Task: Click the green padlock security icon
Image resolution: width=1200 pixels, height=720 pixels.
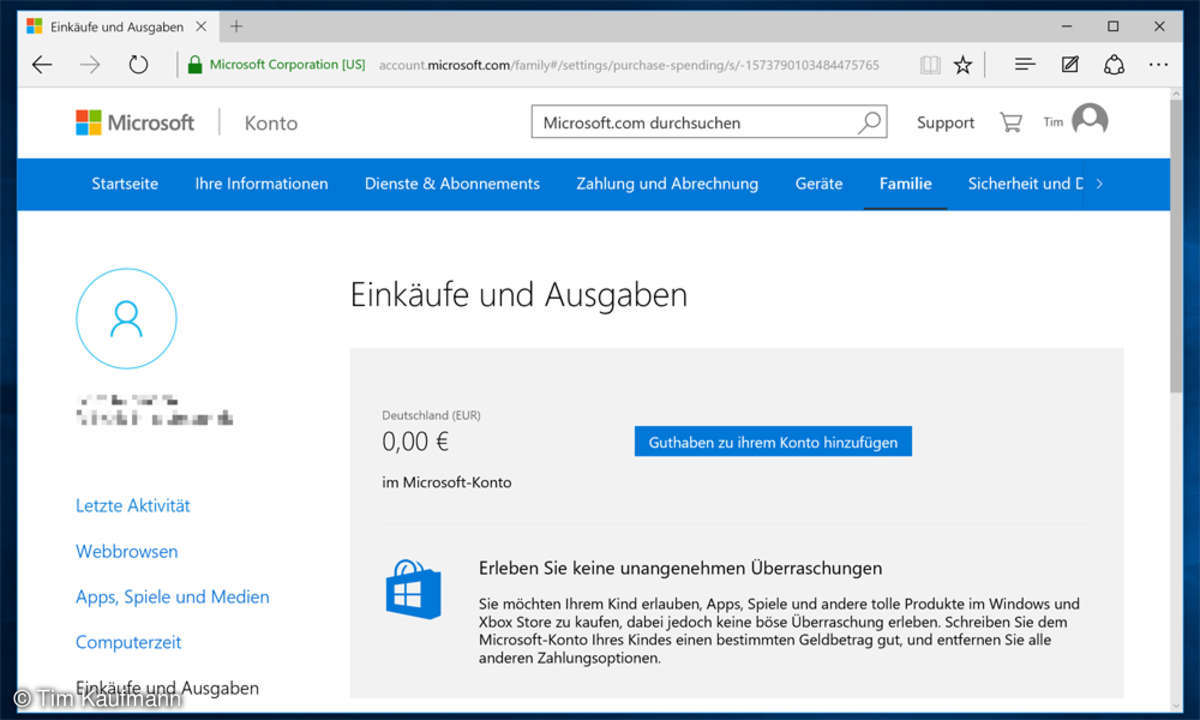Action: [x=195, y=65]
